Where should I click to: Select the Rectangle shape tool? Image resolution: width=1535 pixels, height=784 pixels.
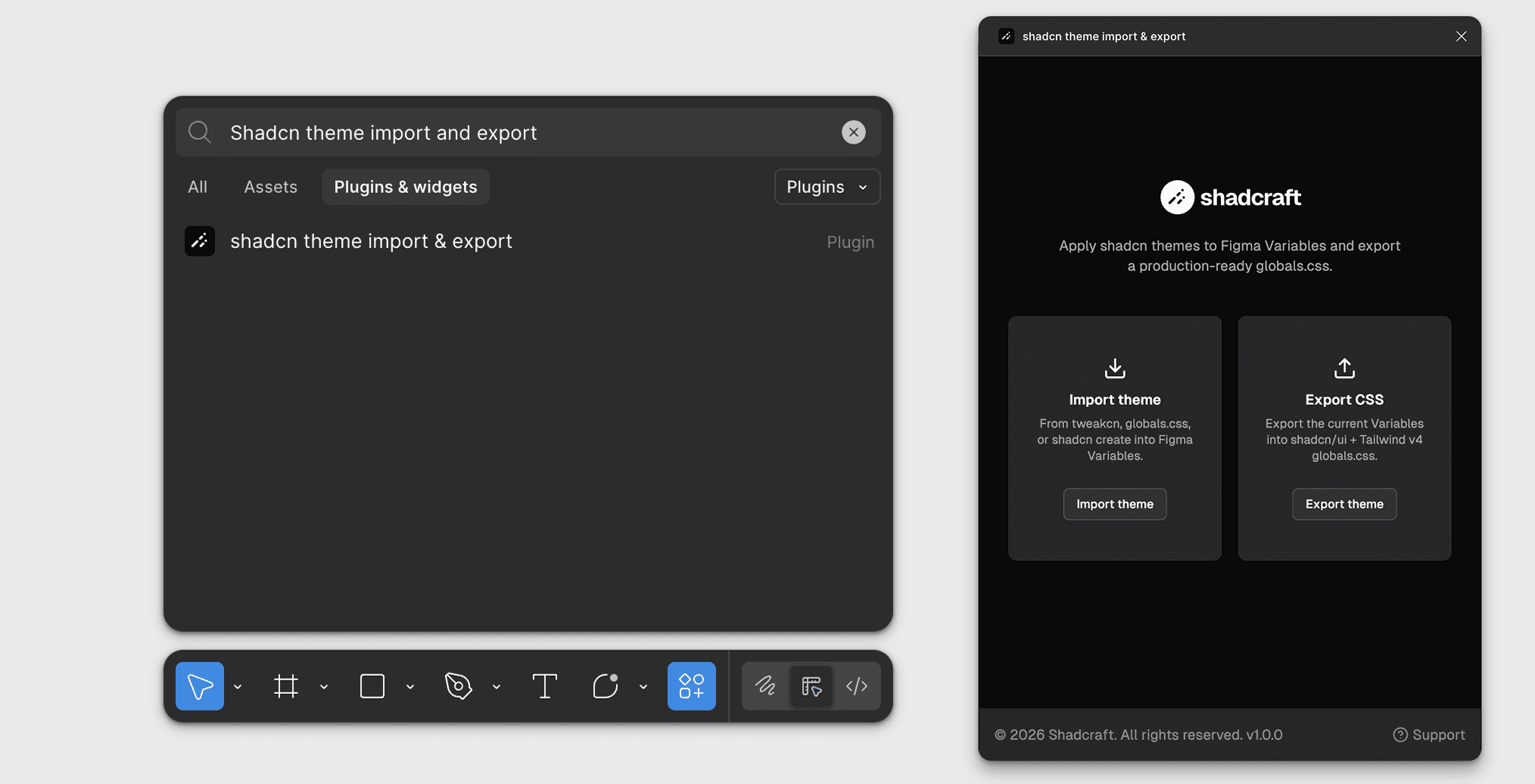pos(372,686)
